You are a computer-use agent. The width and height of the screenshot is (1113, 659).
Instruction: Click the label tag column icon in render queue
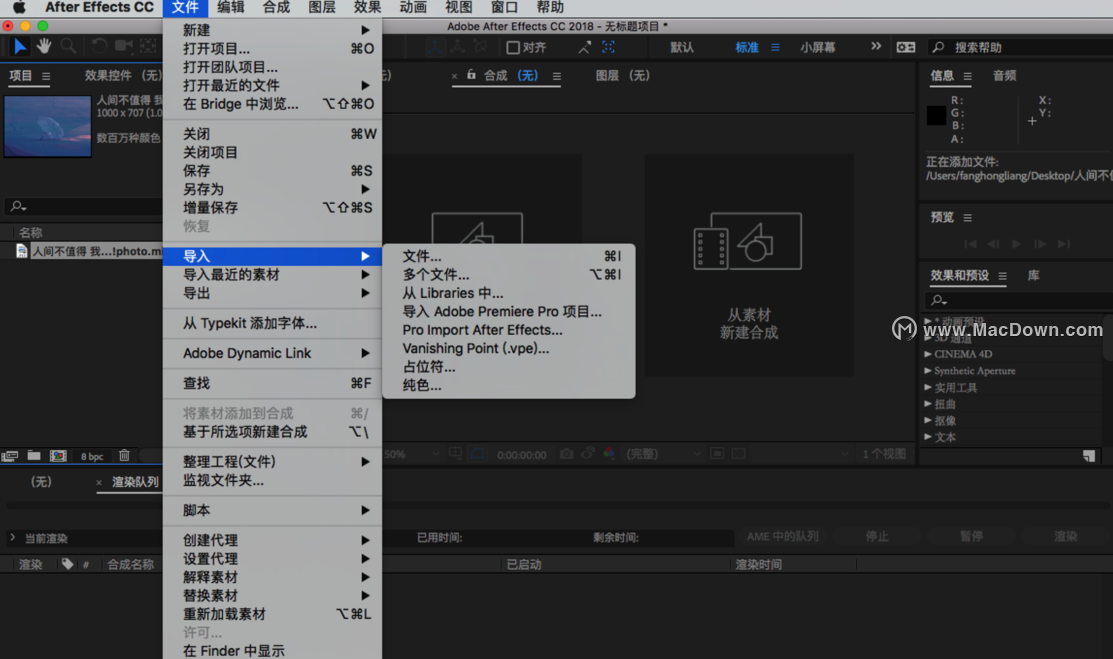click(67, 565)
